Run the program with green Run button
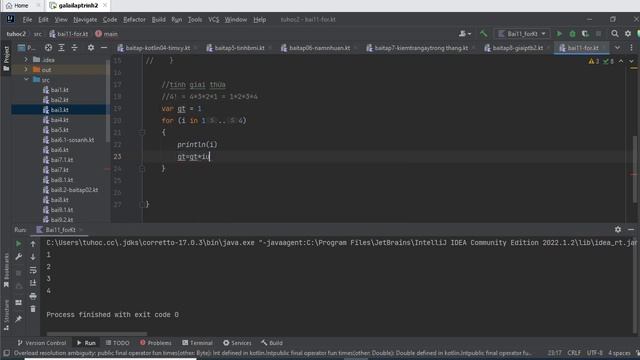 559,33
